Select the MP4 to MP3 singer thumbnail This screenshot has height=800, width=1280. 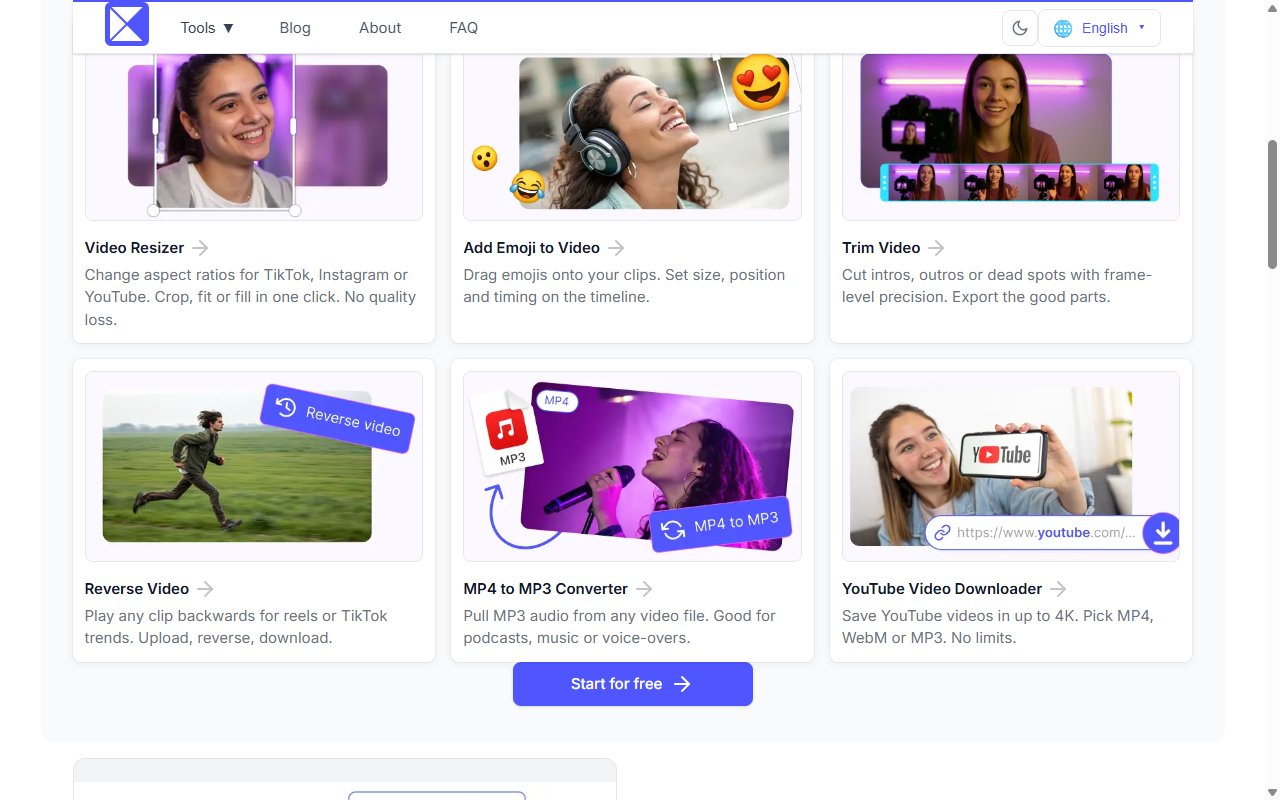coord(632,466)
